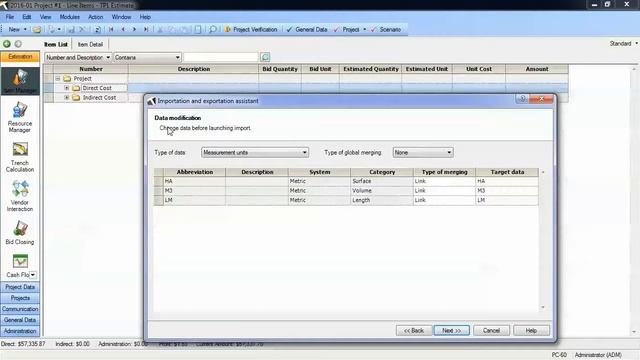Go to last record navigation icon

point(146,29)
